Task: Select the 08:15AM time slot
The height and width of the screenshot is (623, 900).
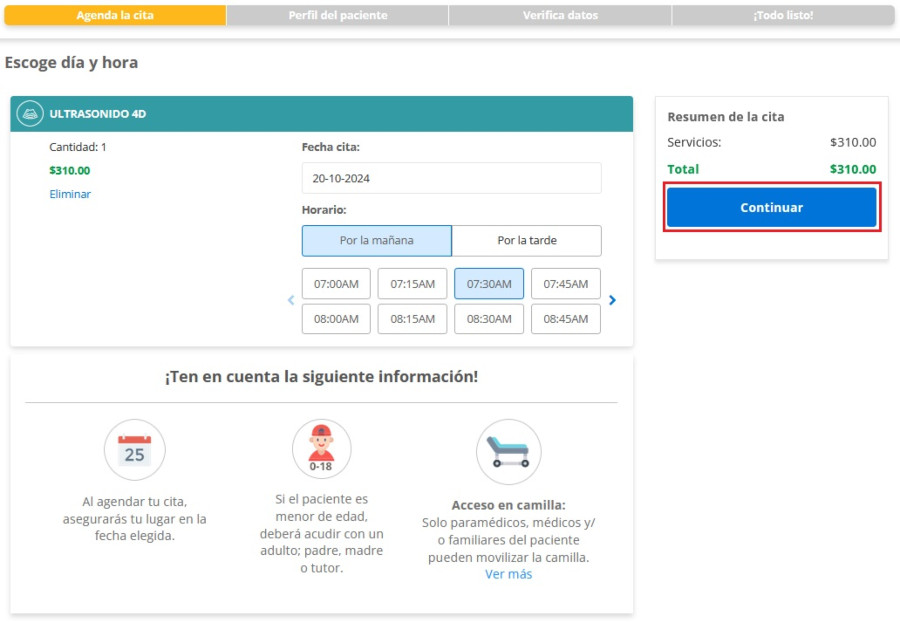Action: (x=412, y=319)
